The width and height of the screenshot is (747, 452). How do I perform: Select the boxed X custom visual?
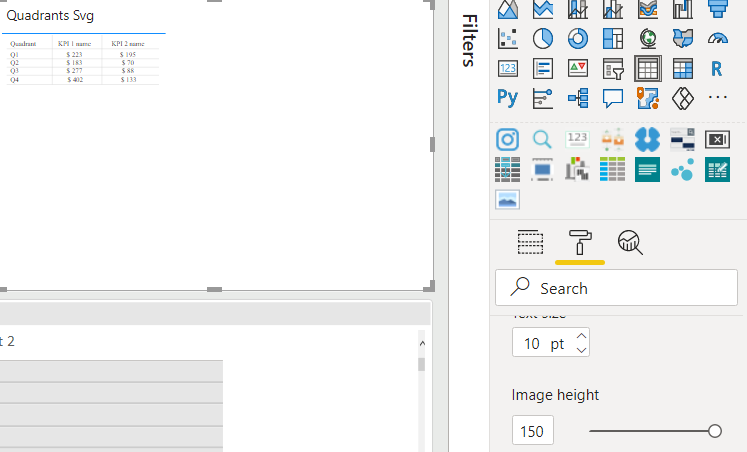tap(717, 140)
